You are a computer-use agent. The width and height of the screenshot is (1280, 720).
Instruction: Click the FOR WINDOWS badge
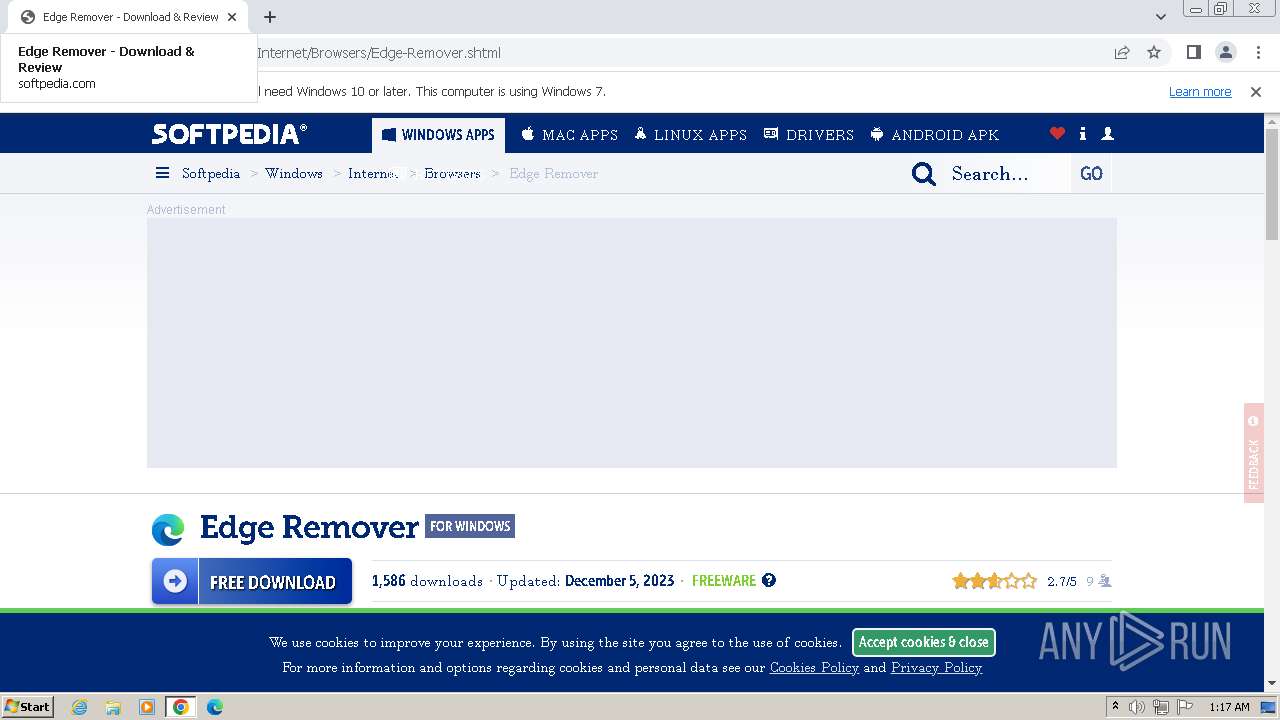470,526
